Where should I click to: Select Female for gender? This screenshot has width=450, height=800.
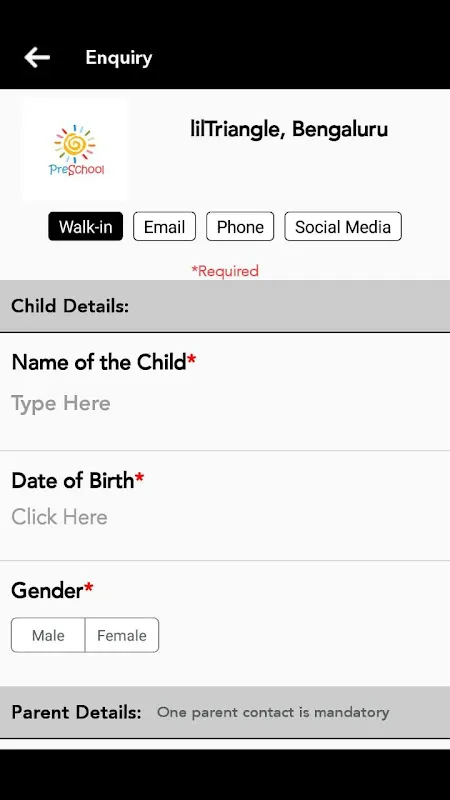point(122,635)
